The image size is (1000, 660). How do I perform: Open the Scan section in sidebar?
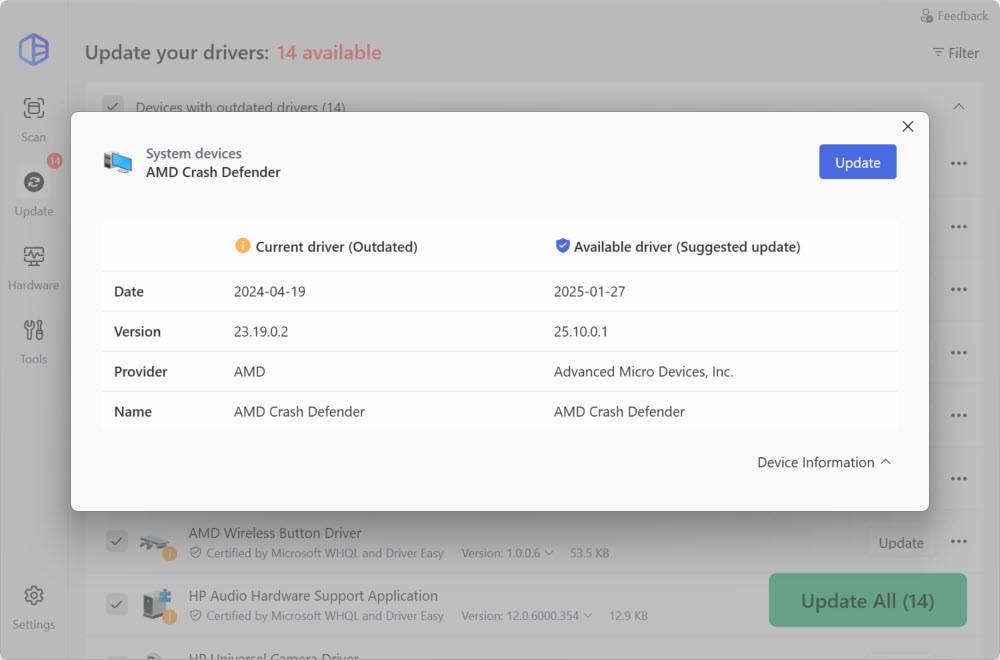pos(34,119)
